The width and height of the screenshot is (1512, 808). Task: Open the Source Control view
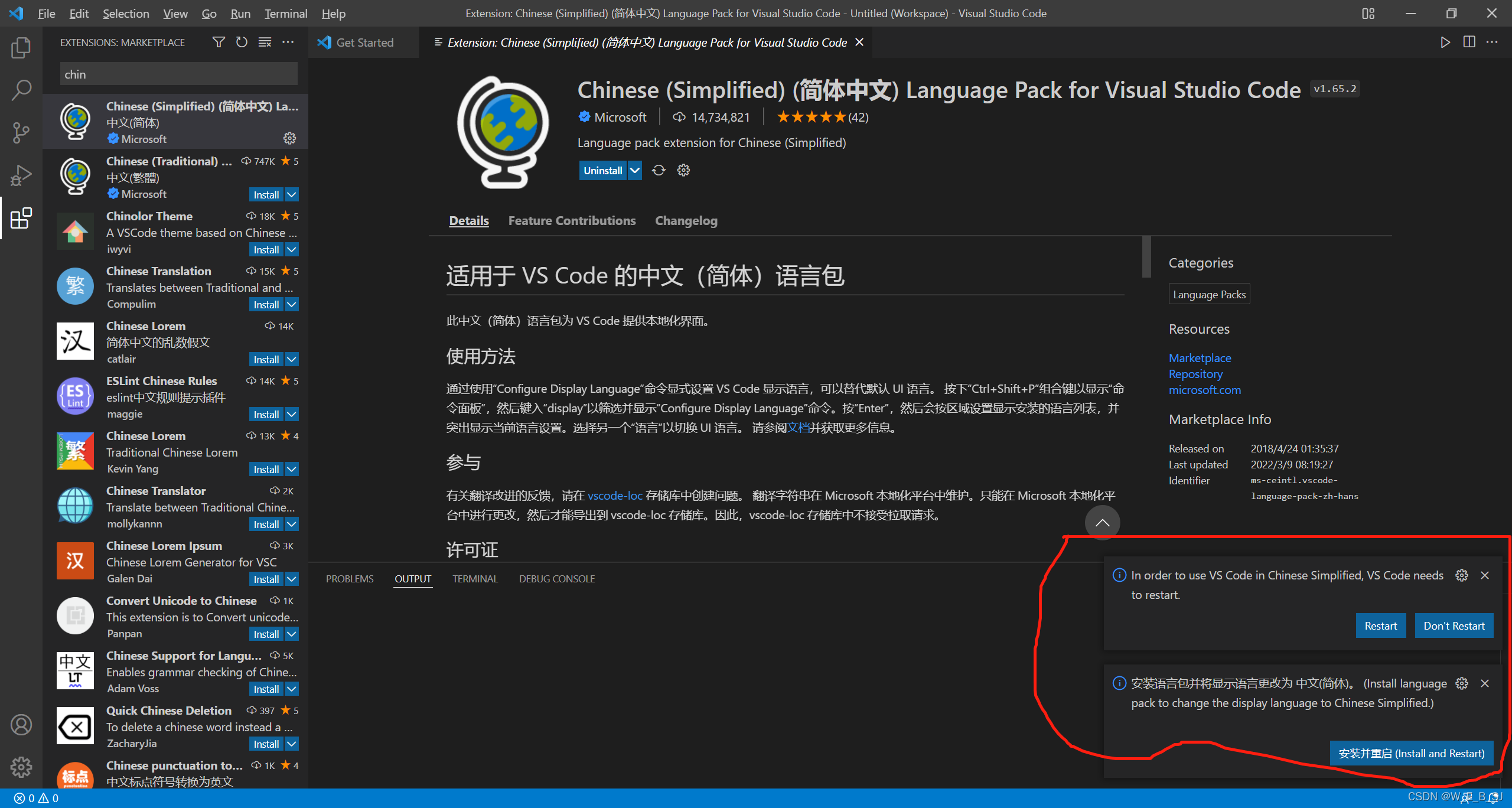(21, 133)
